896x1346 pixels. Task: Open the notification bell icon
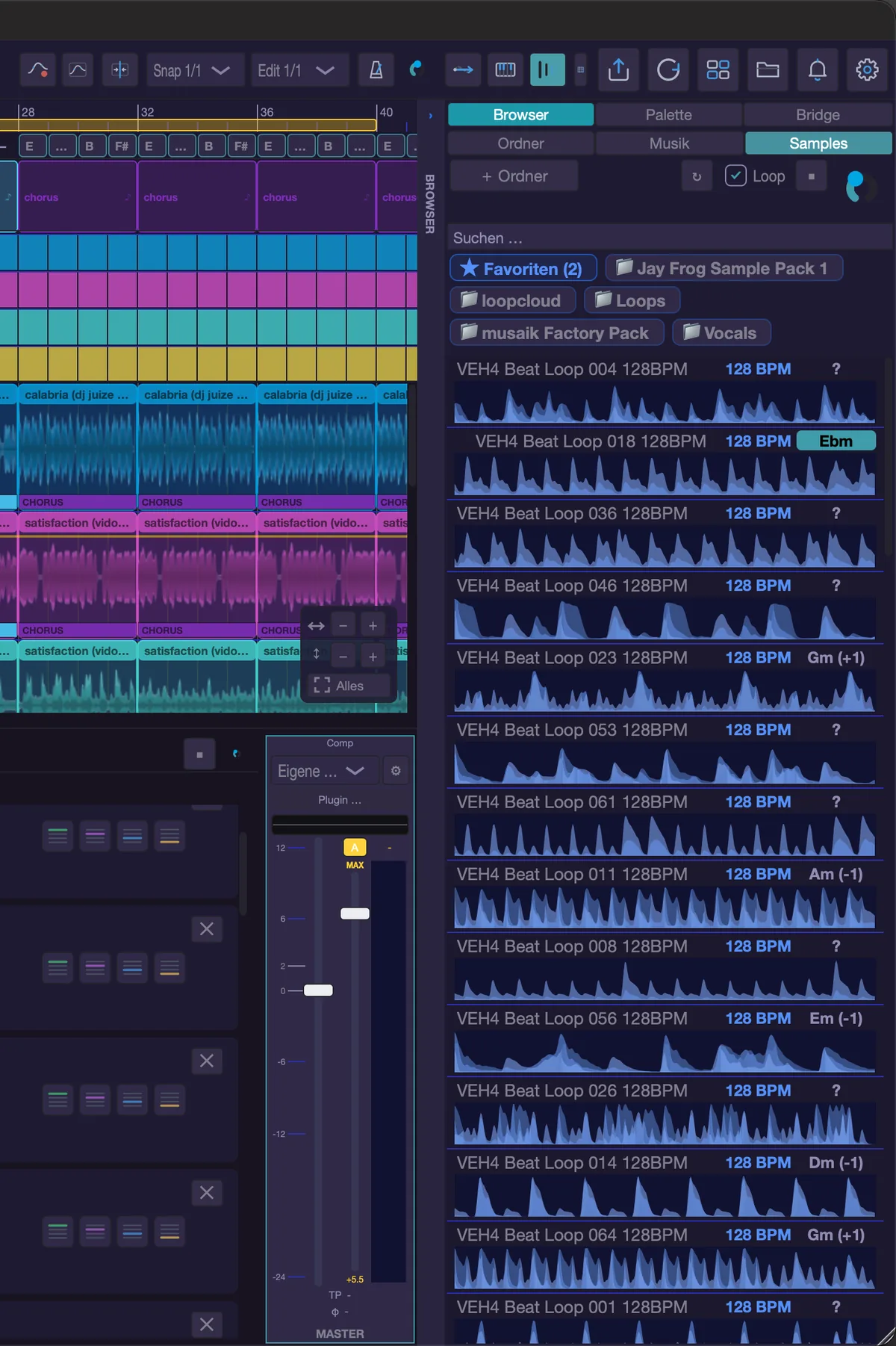pos(818,70)
